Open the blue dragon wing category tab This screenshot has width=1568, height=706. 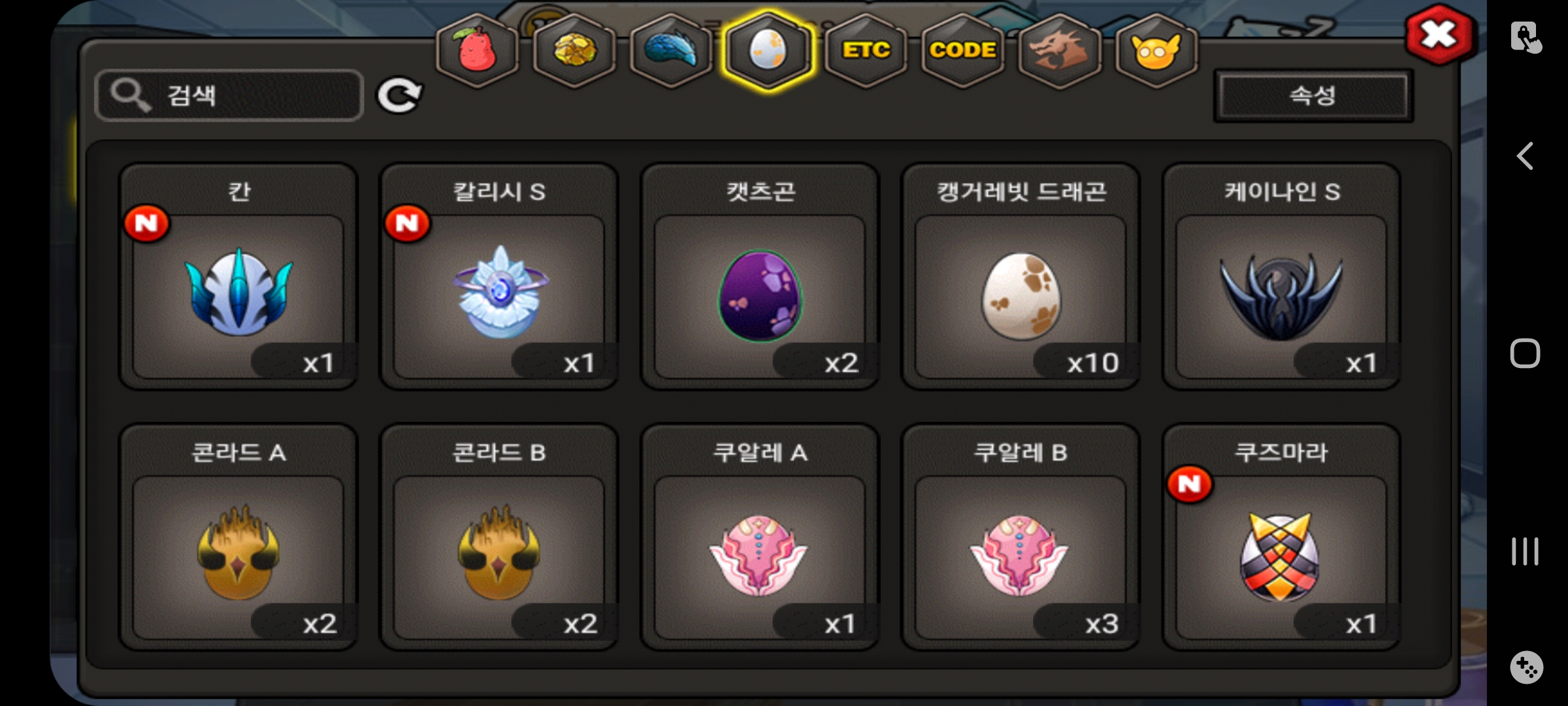coord(671,50)
